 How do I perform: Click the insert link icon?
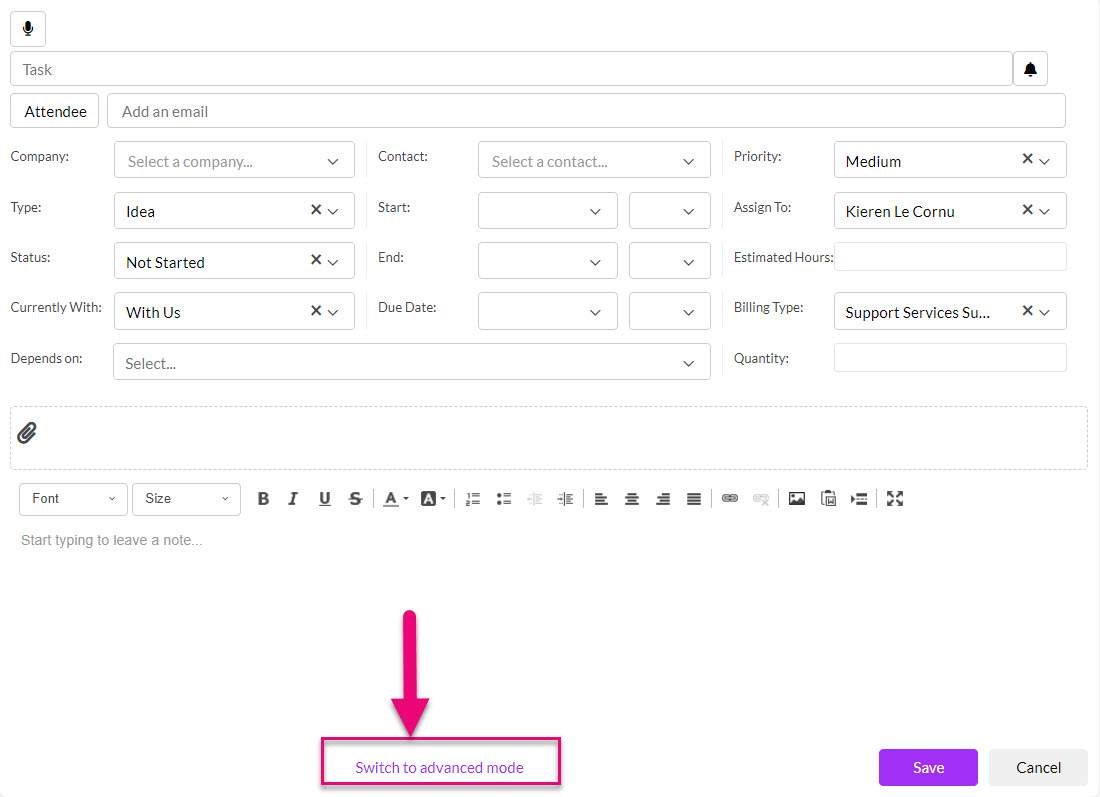pos(730,499)
